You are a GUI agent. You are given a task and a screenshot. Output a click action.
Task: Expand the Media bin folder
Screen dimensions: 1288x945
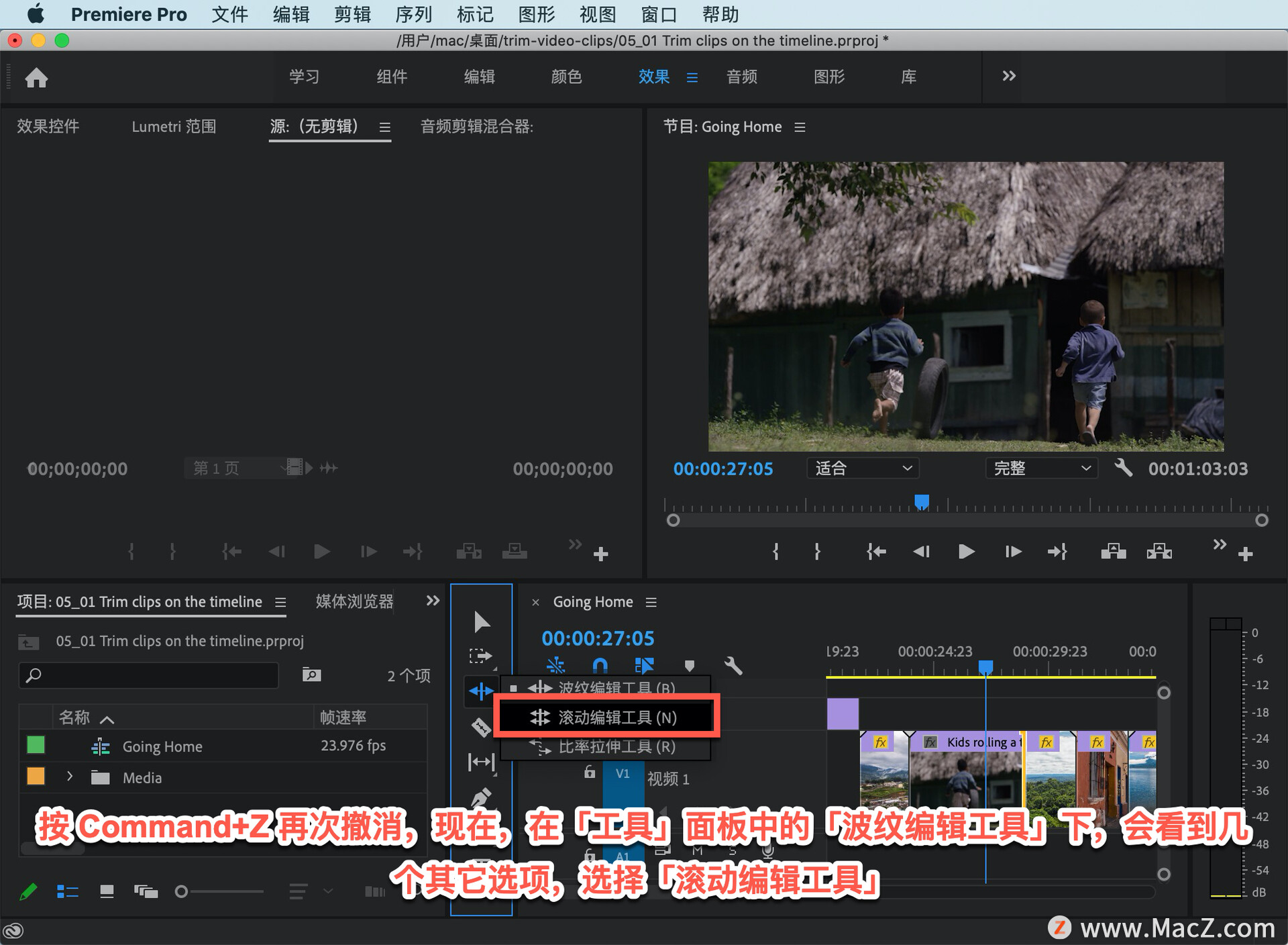coord(70,777)
